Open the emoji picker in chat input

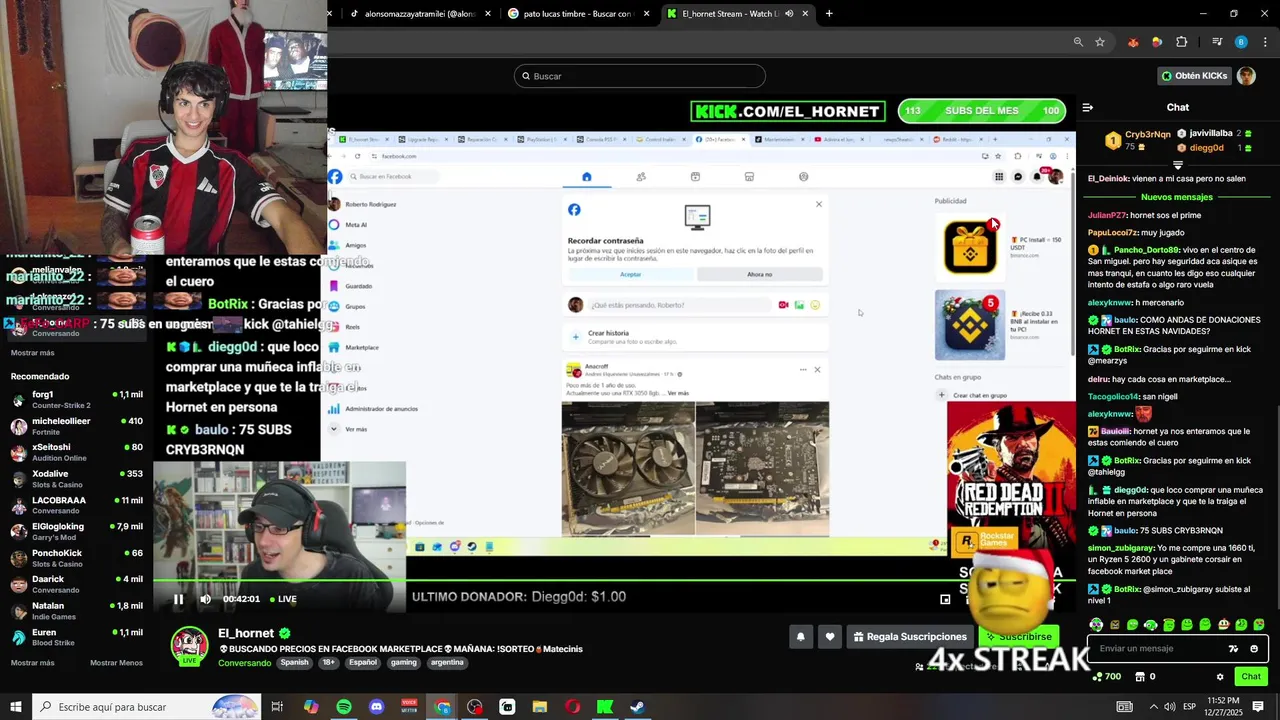click(x=1254, y=648)
